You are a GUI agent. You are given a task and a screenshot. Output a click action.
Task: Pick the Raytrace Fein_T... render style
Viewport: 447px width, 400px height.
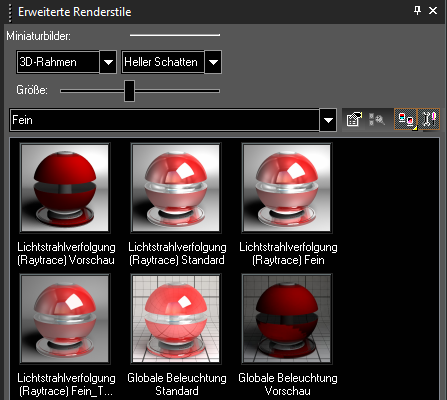[x=65, y=319]
